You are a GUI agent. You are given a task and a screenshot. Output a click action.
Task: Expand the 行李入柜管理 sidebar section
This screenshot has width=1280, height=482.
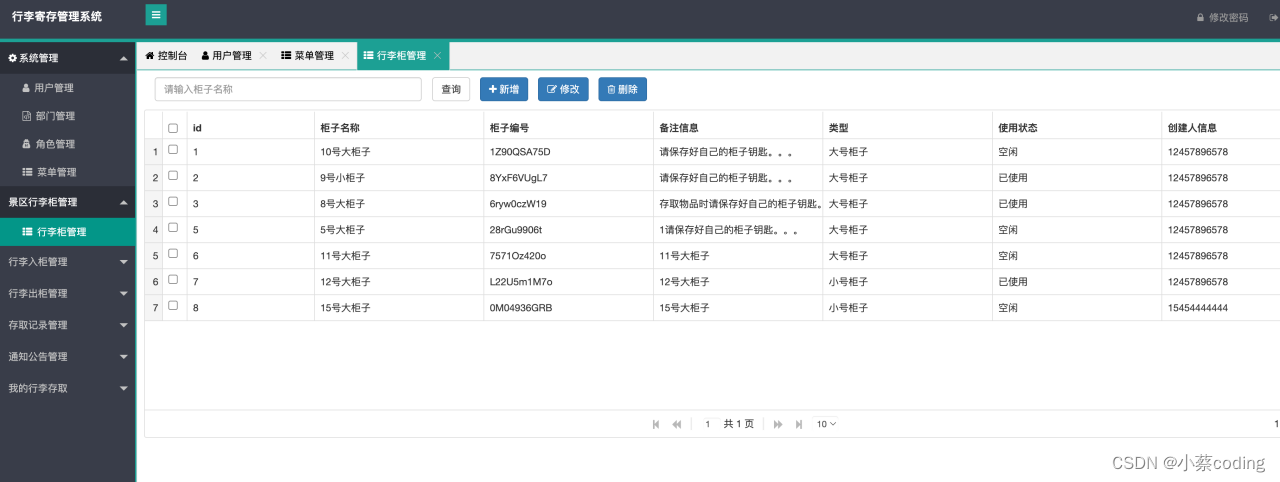(67, 262)
